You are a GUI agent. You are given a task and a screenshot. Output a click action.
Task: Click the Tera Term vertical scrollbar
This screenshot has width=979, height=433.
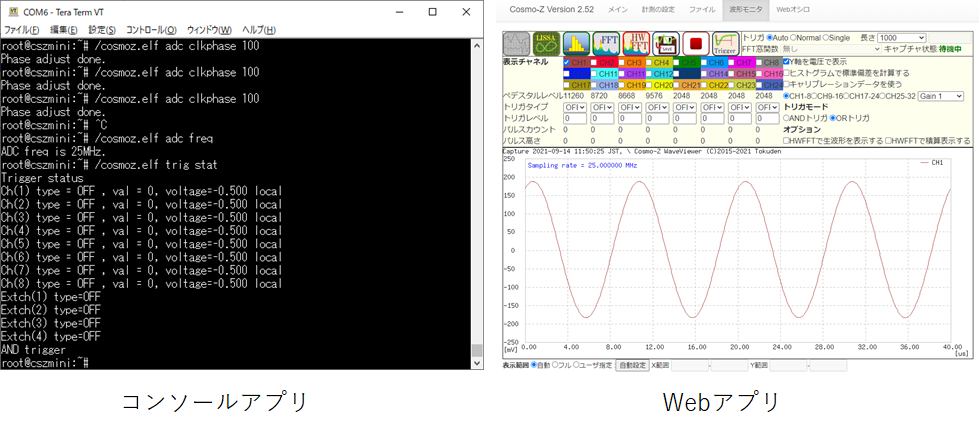coord(477,200)
